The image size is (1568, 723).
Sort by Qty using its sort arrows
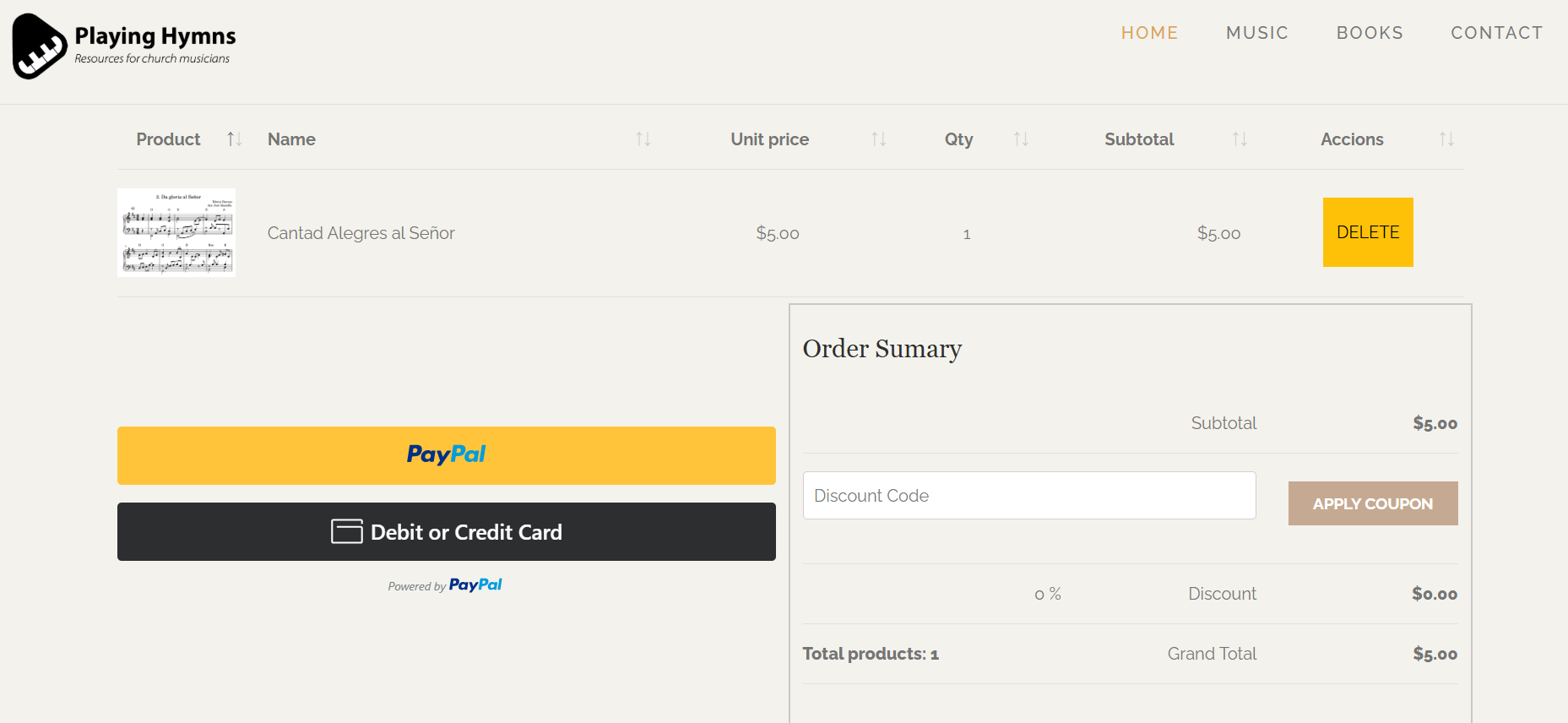[x=1021, y=139]
